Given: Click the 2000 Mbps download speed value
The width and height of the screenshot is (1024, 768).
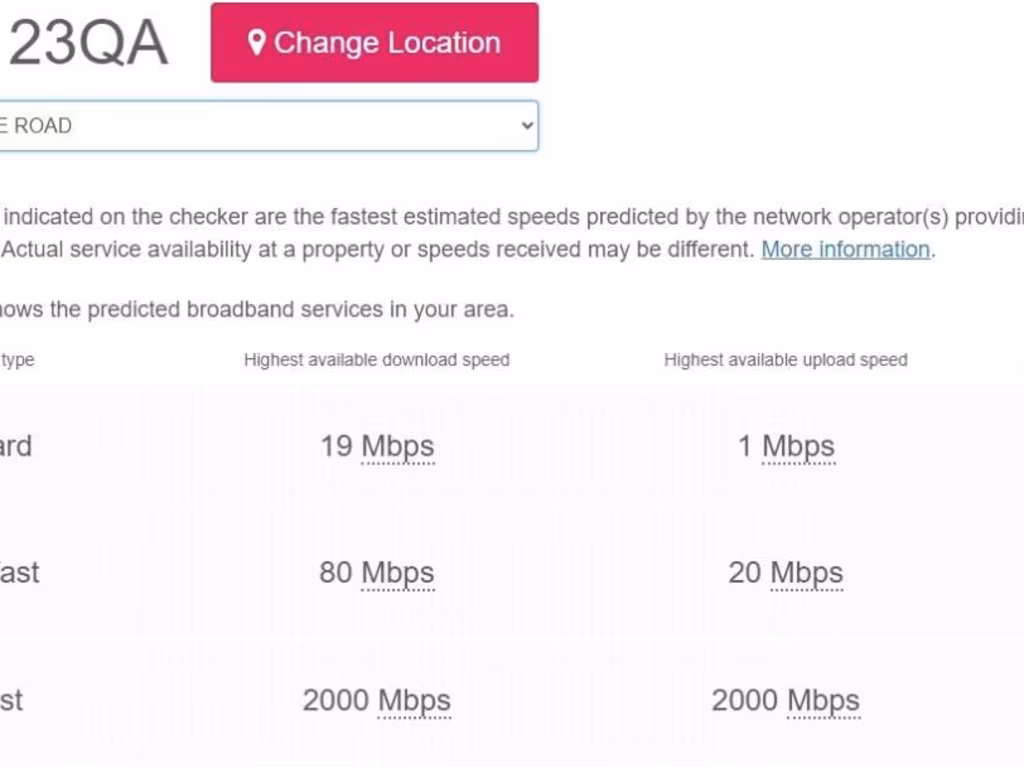Looking at the screenshot, I should point(377,700).
